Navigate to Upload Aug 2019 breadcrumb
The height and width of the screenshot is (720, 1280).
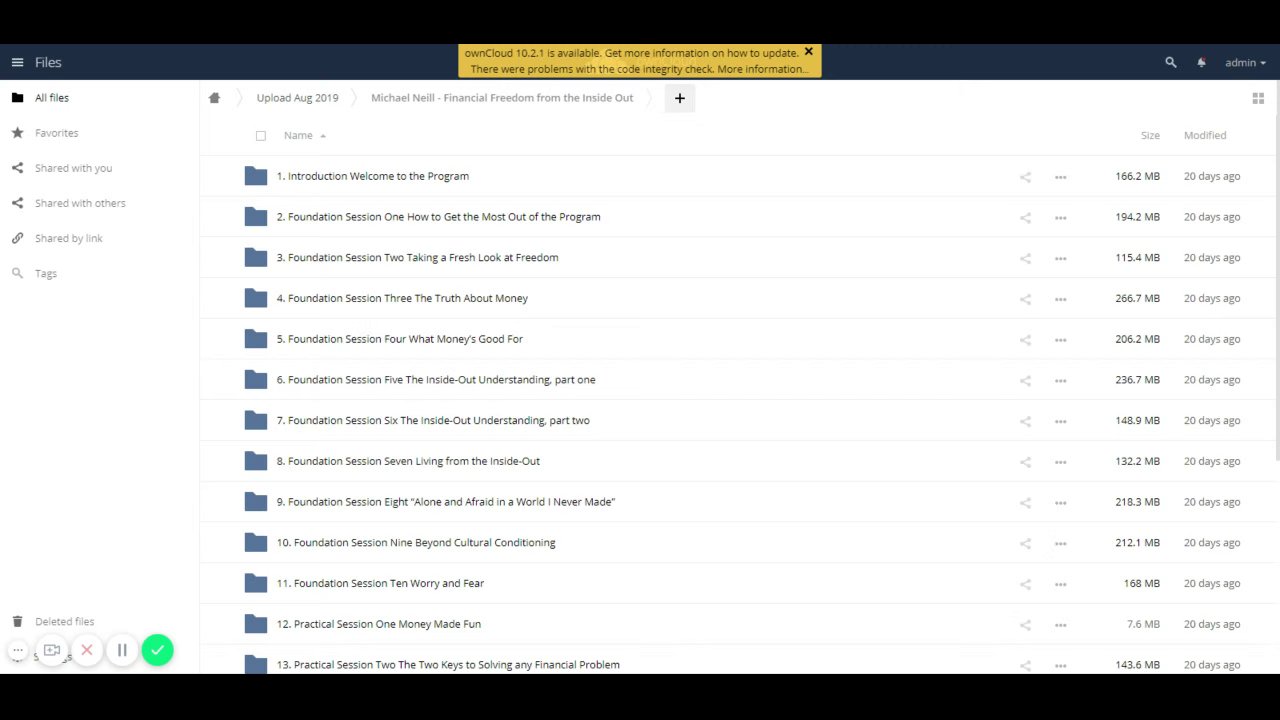(297, 98)
